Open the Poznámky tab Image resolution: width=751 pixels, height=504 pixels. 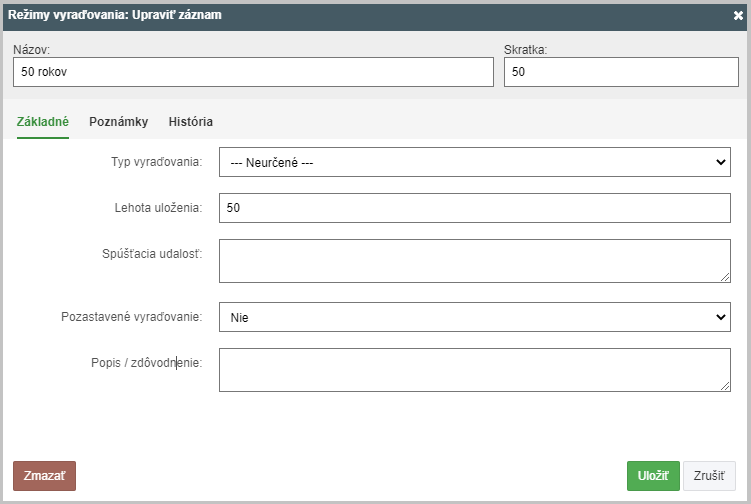118,122
